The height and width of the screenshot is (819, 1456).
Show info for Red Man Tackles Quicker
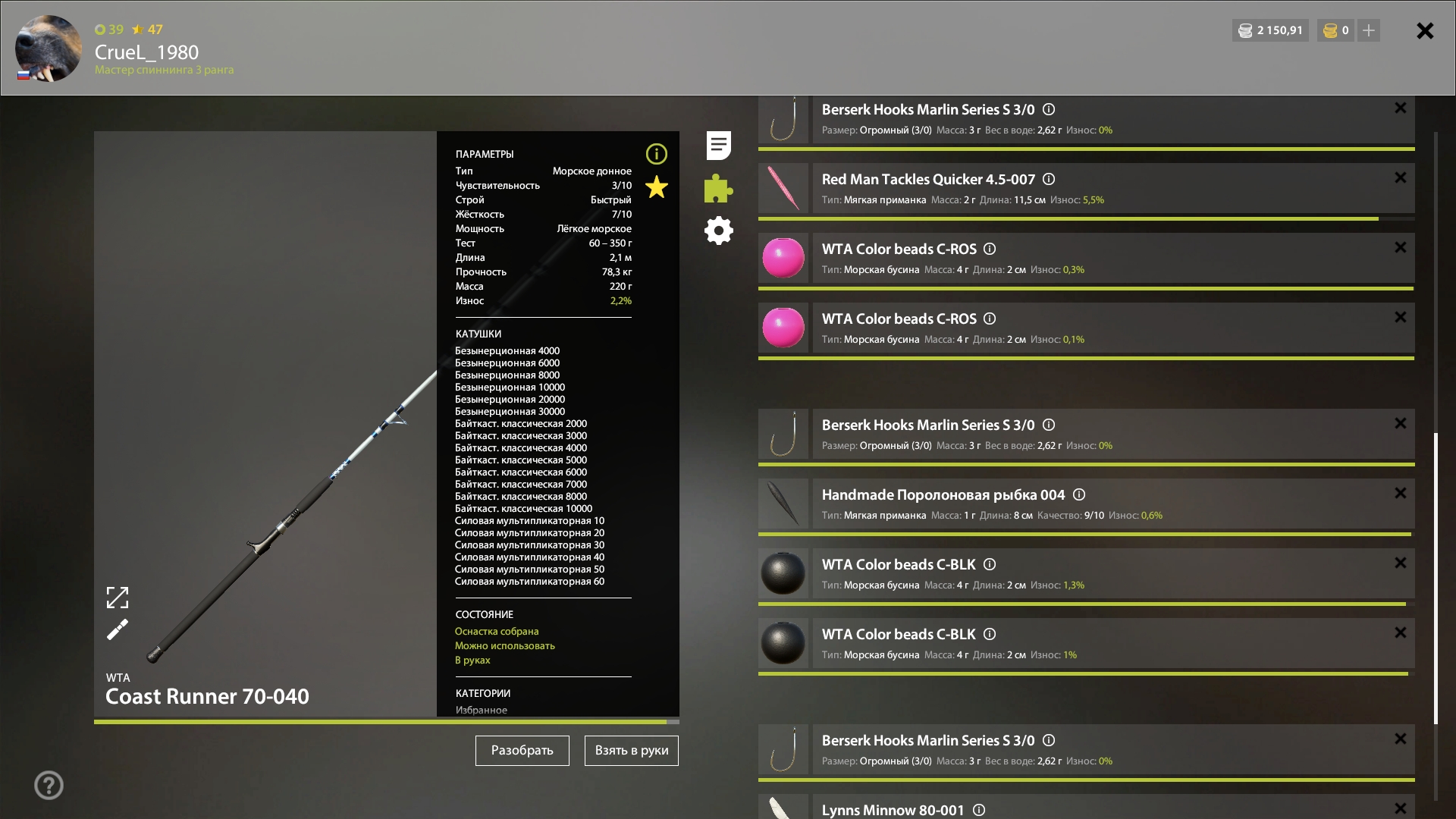click(x=1049, y=179)
